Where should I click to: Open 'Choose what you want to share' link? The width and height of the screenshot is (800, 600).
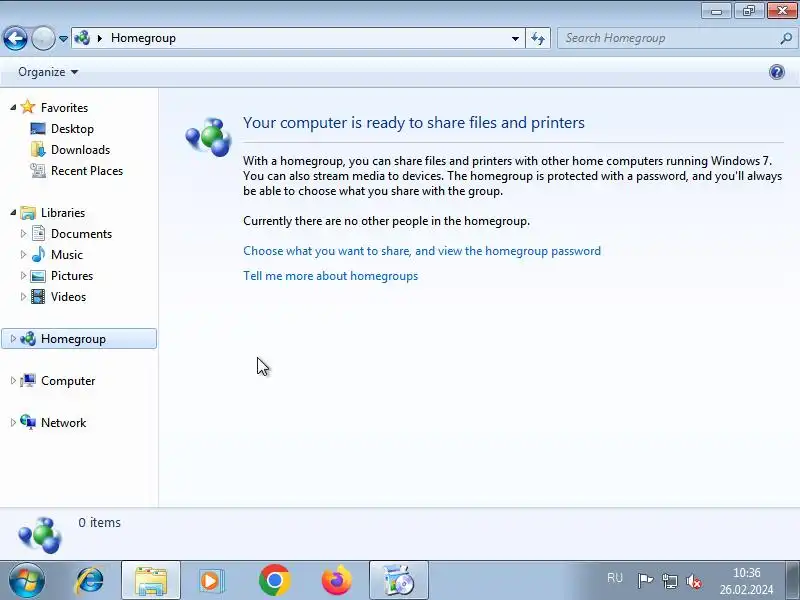coord(422,251)
